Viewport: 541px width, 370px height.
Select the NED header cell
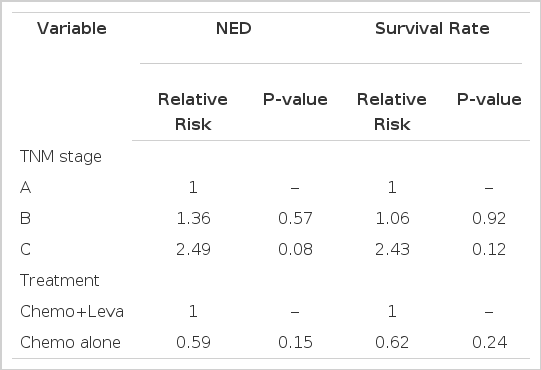[x=234, y=28]
